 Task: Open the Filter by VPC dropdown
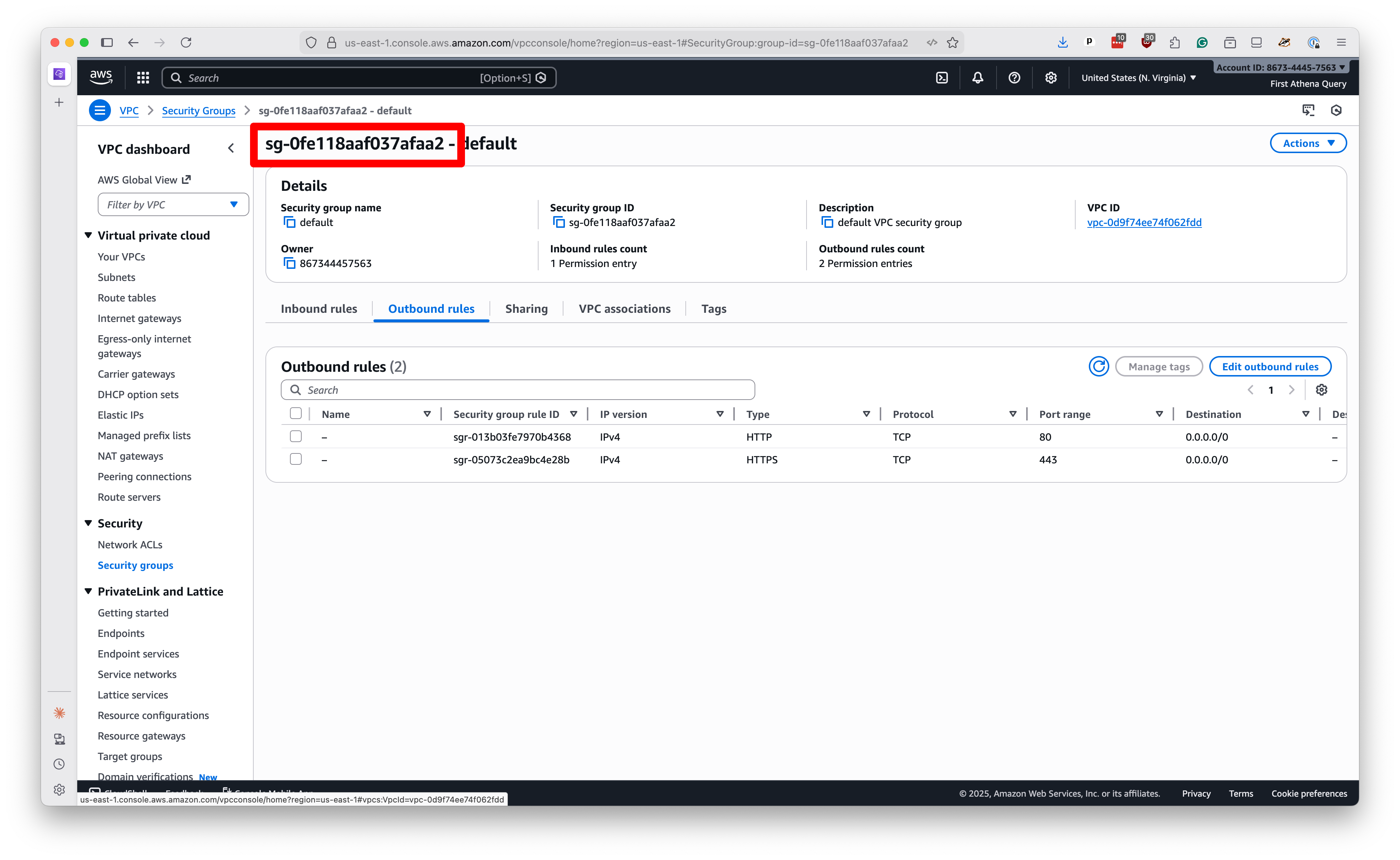[173, 204]
